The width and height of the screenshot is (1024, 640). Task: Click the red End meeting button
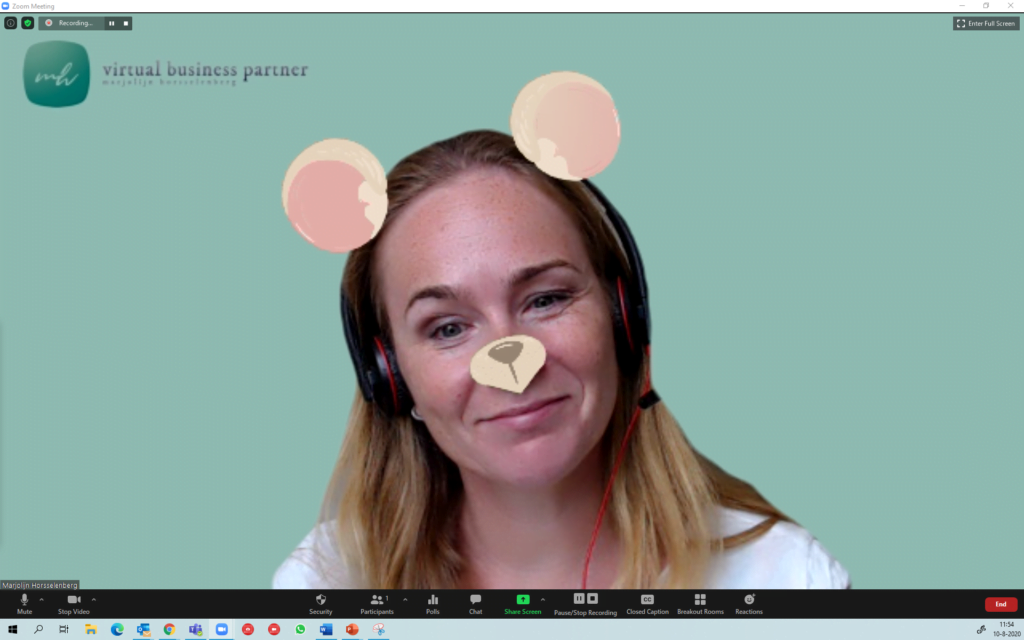(x=1000, y=604)
